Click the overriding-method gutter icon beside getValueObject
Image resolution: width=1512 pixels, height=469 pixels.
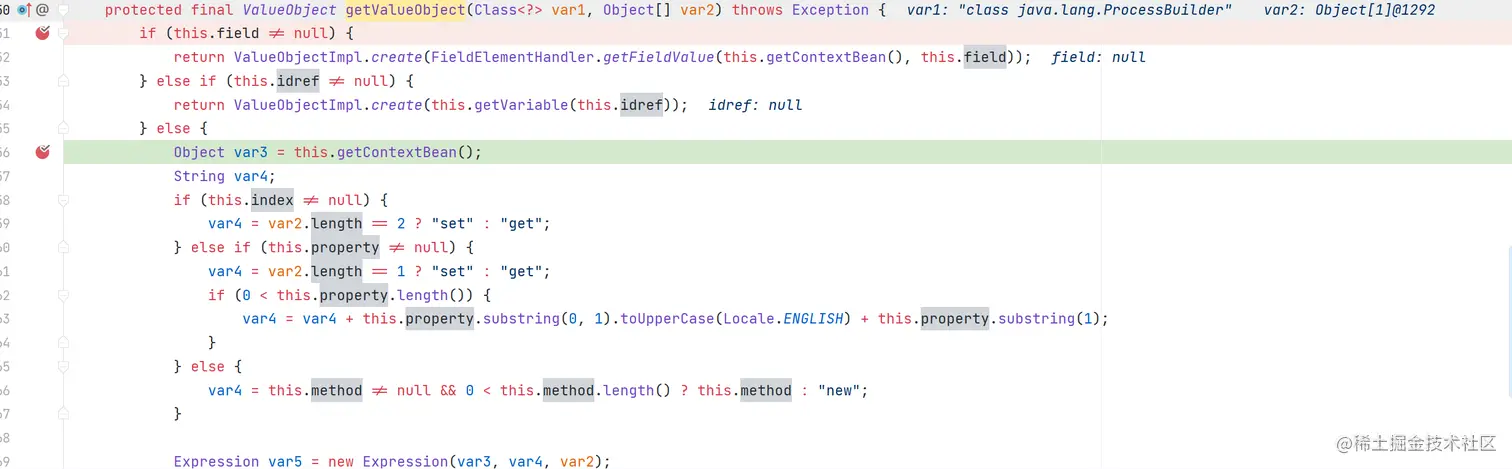[23, 10]
